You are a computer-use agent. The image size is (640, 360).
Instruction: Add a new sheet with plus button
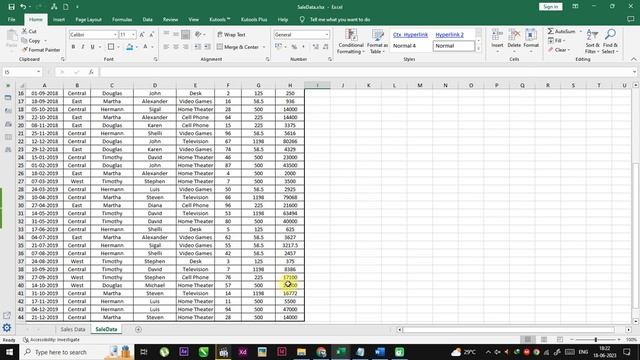tap(138, 329)
